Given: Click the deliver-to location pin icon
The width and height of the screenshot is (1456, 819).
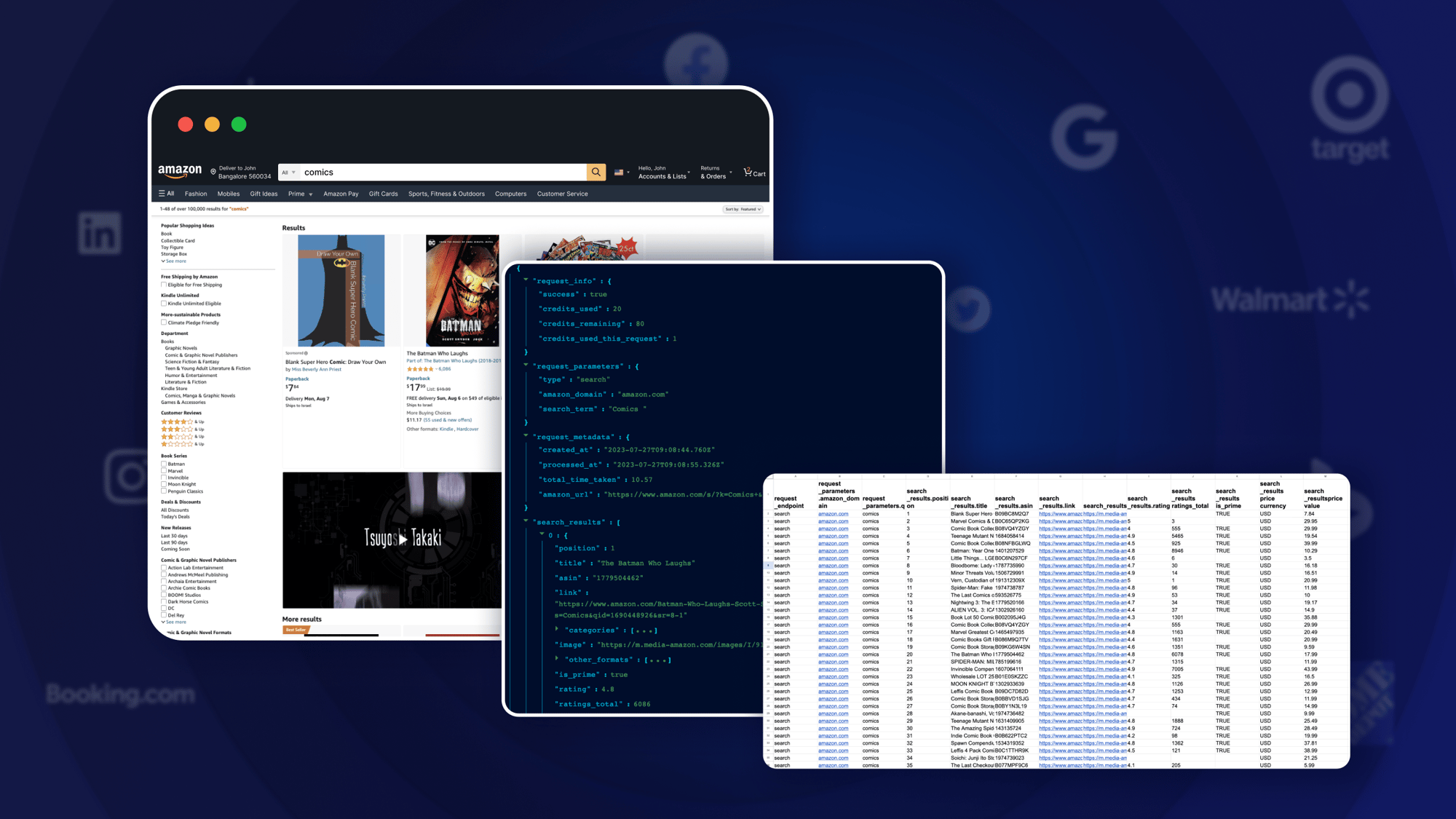Looking at the screenshot, I should (x=213, y=173).
